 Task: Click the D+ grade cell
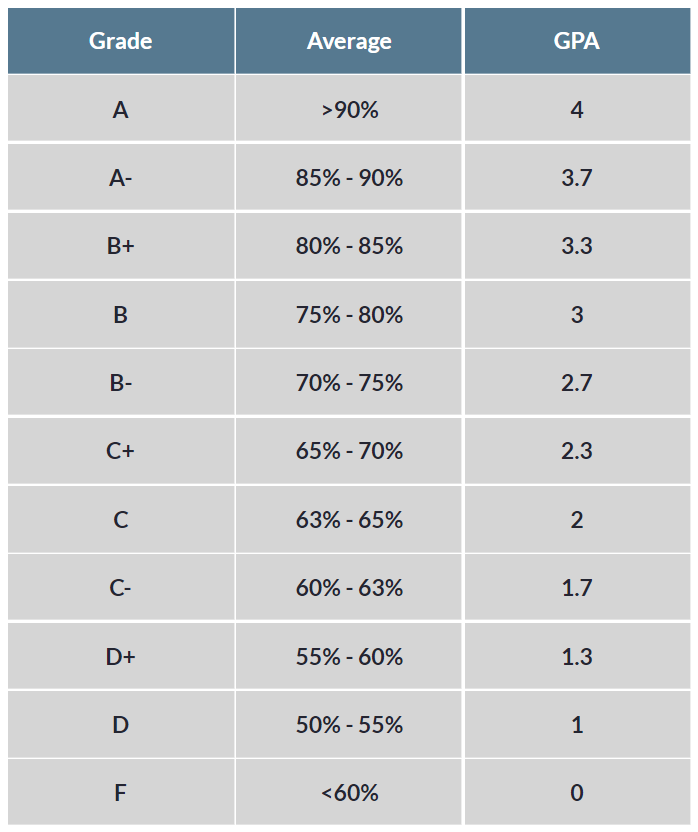pos(120,657)
